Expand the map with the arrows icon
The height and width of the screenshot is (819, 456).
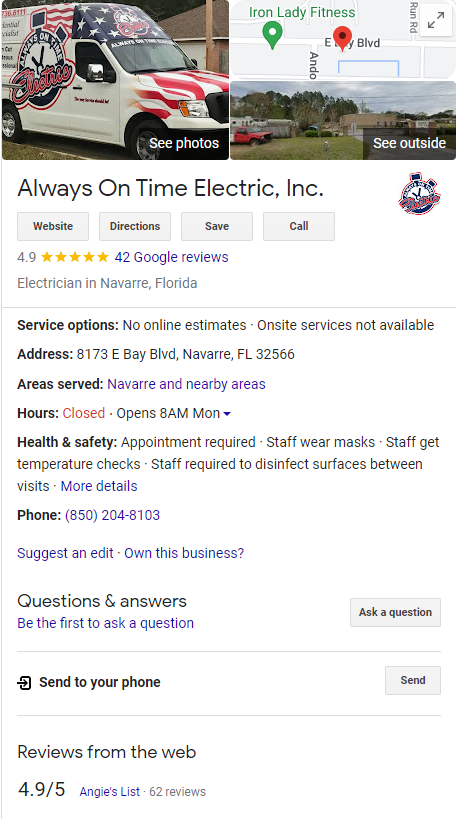436,20
